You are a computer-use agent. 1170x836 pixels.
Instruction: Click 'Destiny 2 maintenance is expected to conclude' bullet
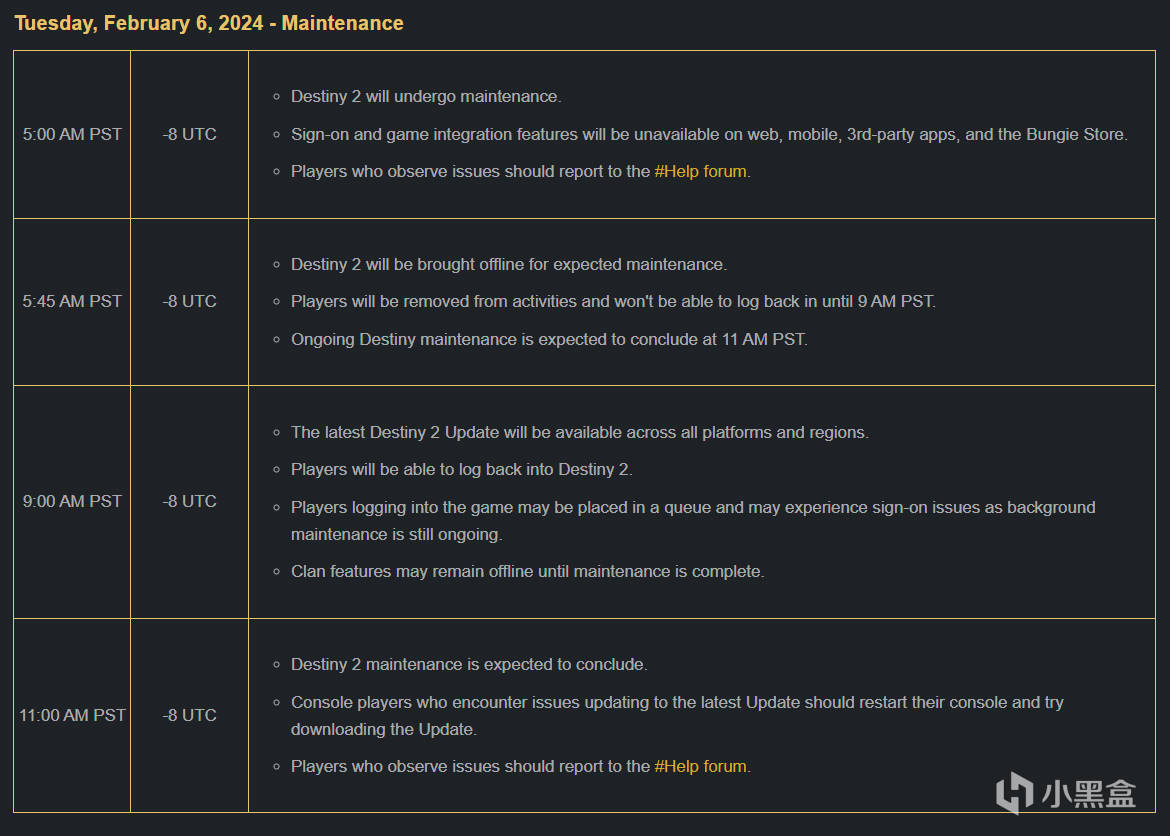[469, 665]
